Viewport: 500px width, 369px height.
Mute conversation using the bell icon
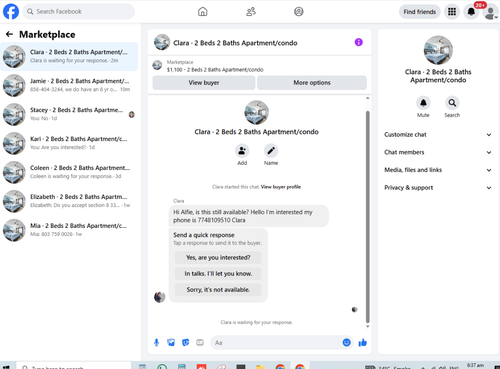(423, 103)
